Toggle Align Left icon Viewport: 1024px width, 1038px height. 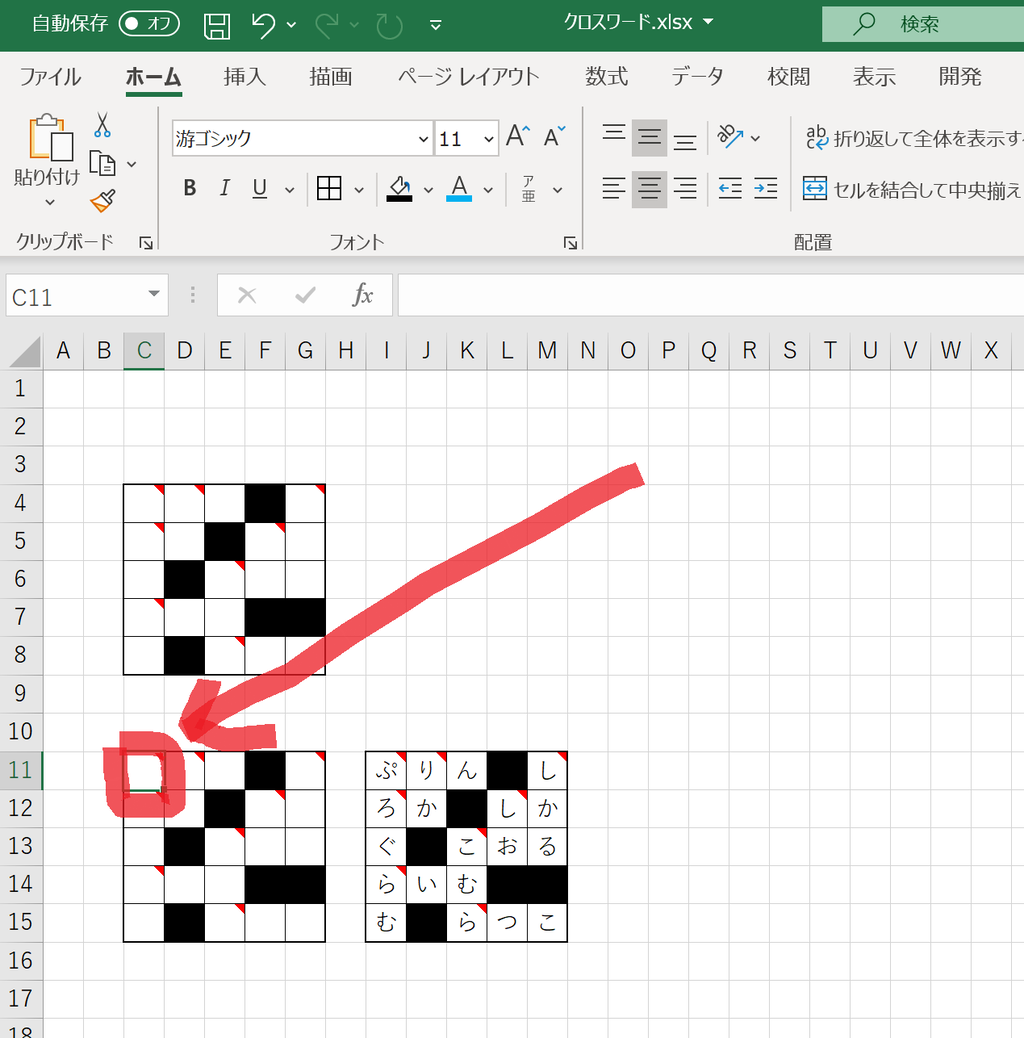click(x=614, y=189)
